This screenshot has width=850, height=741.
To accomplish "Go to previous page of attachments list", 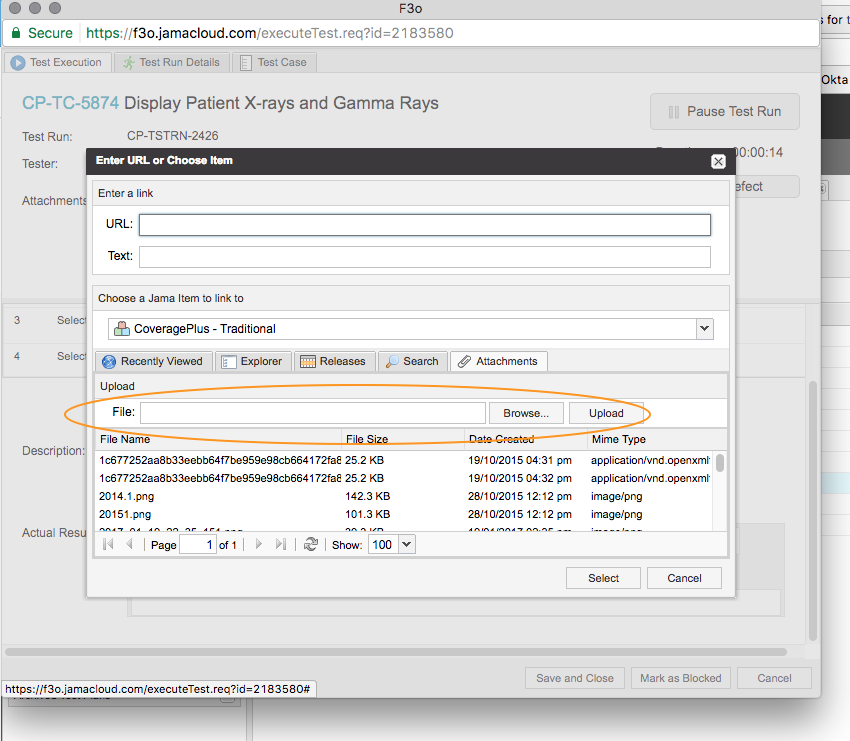I will [x=129, y=544].
